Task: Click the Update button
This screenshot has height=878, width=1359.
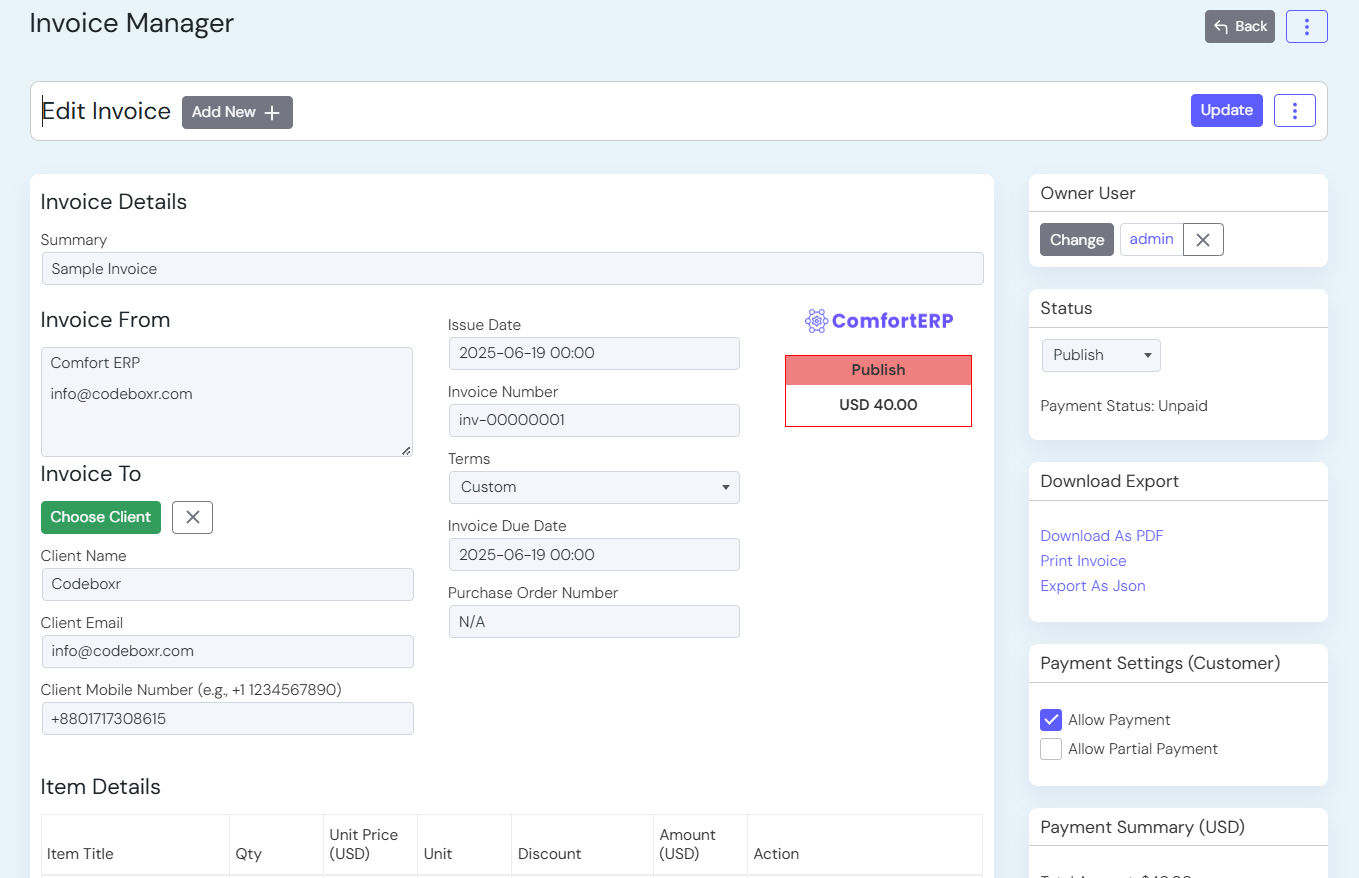Action: (1226, 111)
